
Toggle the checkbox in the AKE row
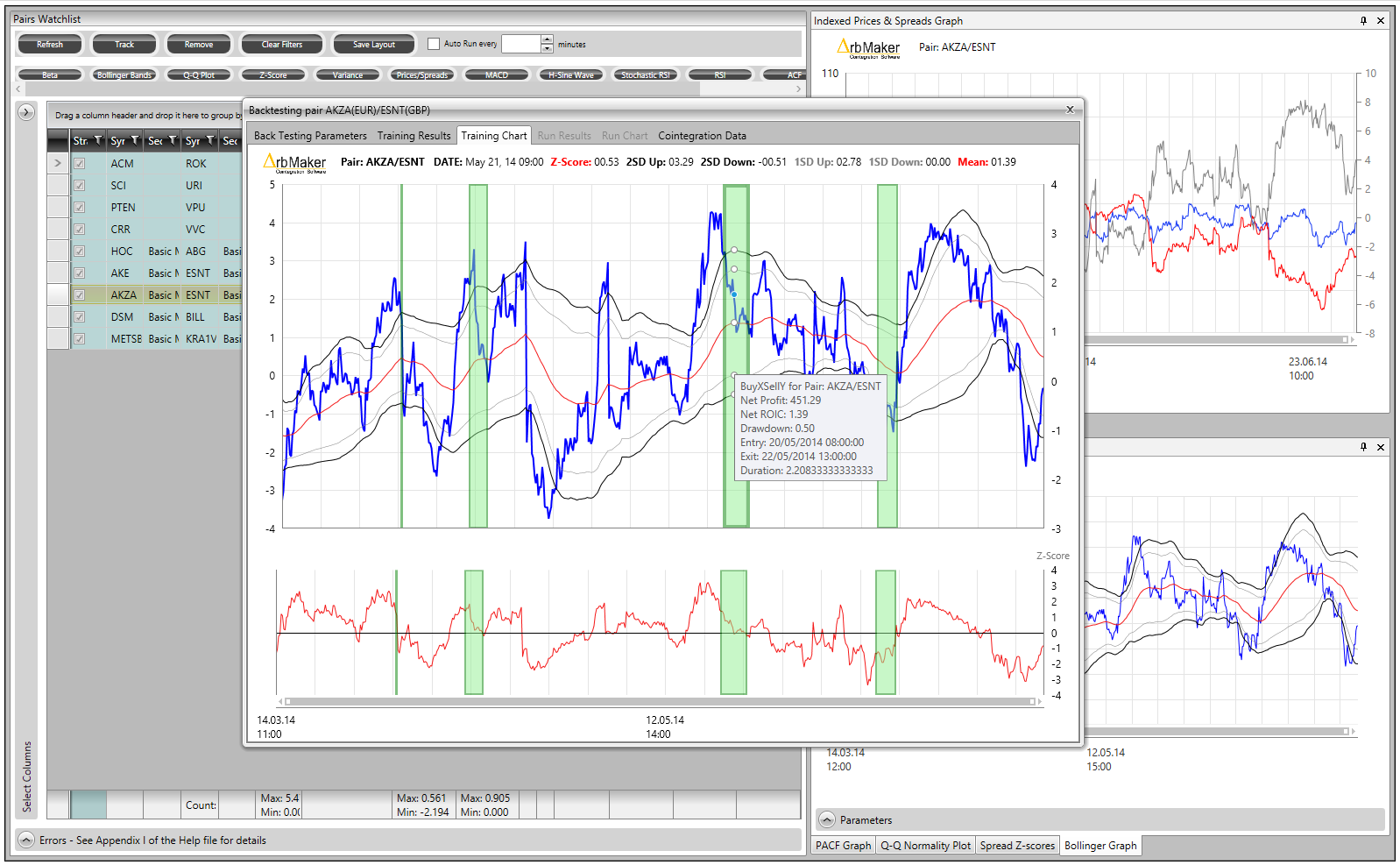point(80,273)
